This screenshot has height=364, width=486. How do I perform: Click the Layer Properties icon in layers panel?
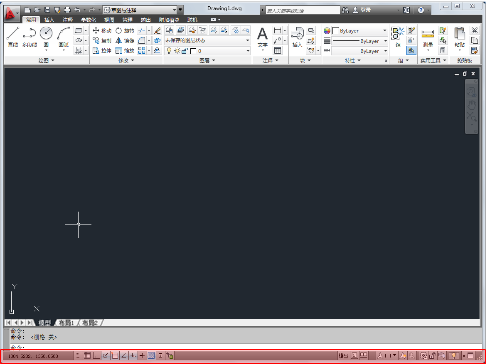[169, 31]
